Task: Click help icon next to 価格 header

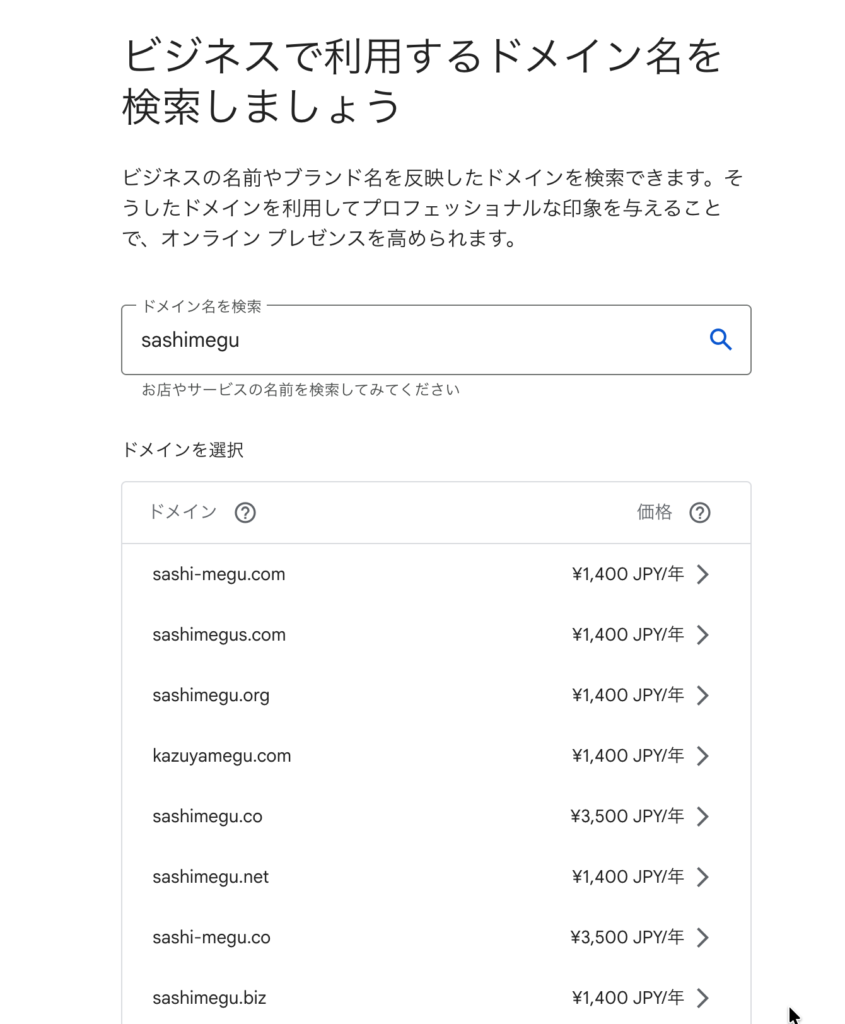Action: [x=700, y=513]
